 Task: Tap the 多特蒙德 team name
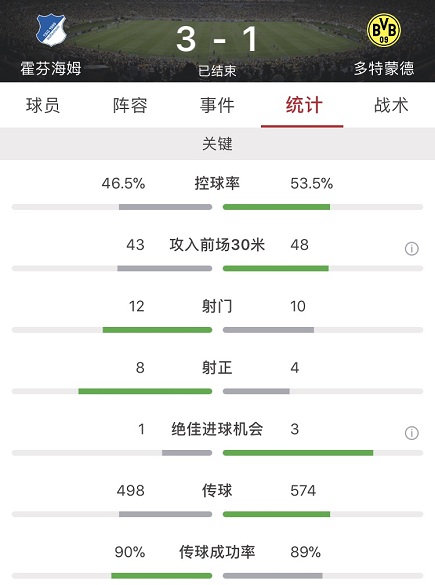click(384, 69)
